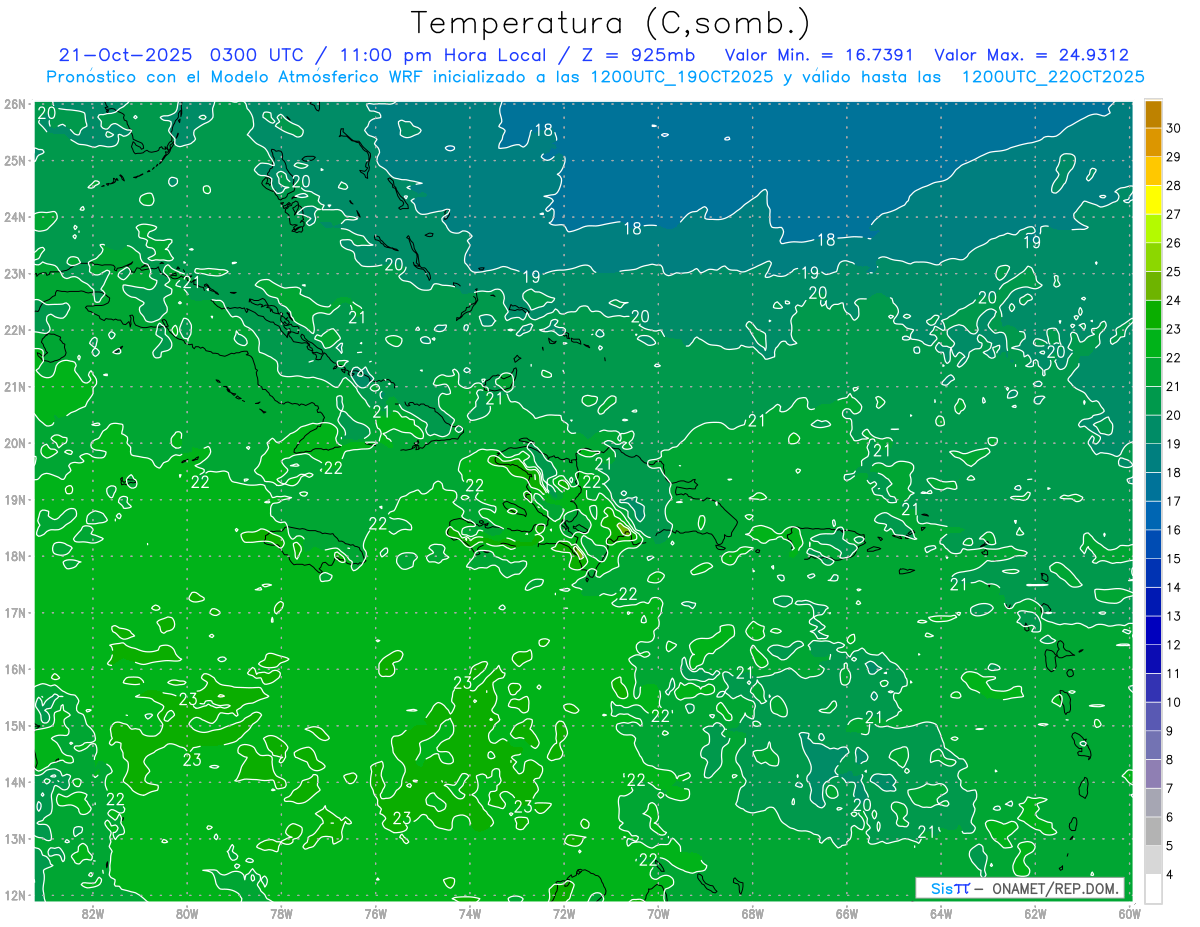Click the 26N latitude axis label
This screenshot has width=1200, height=927.
pos(15,104)
